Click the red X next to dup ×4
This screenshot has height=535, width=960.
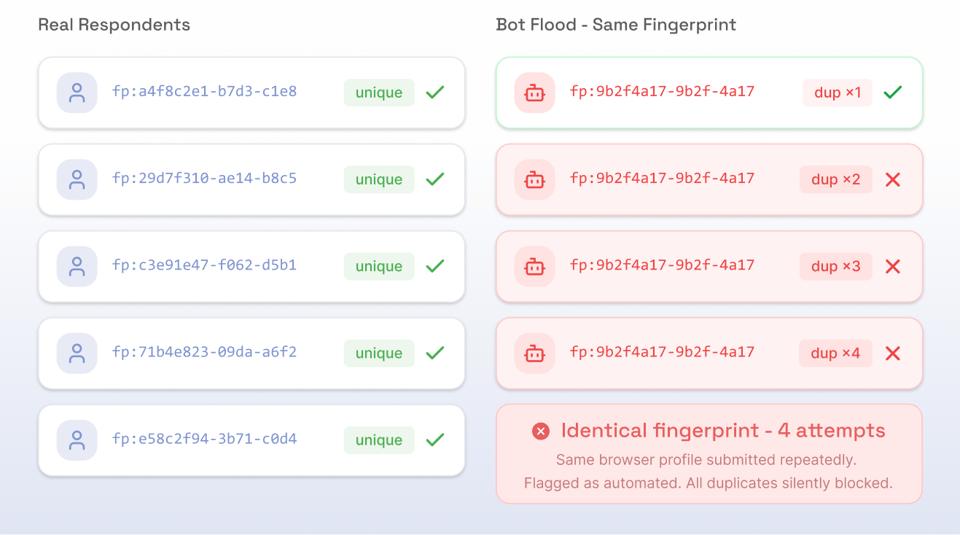[893, 353]
